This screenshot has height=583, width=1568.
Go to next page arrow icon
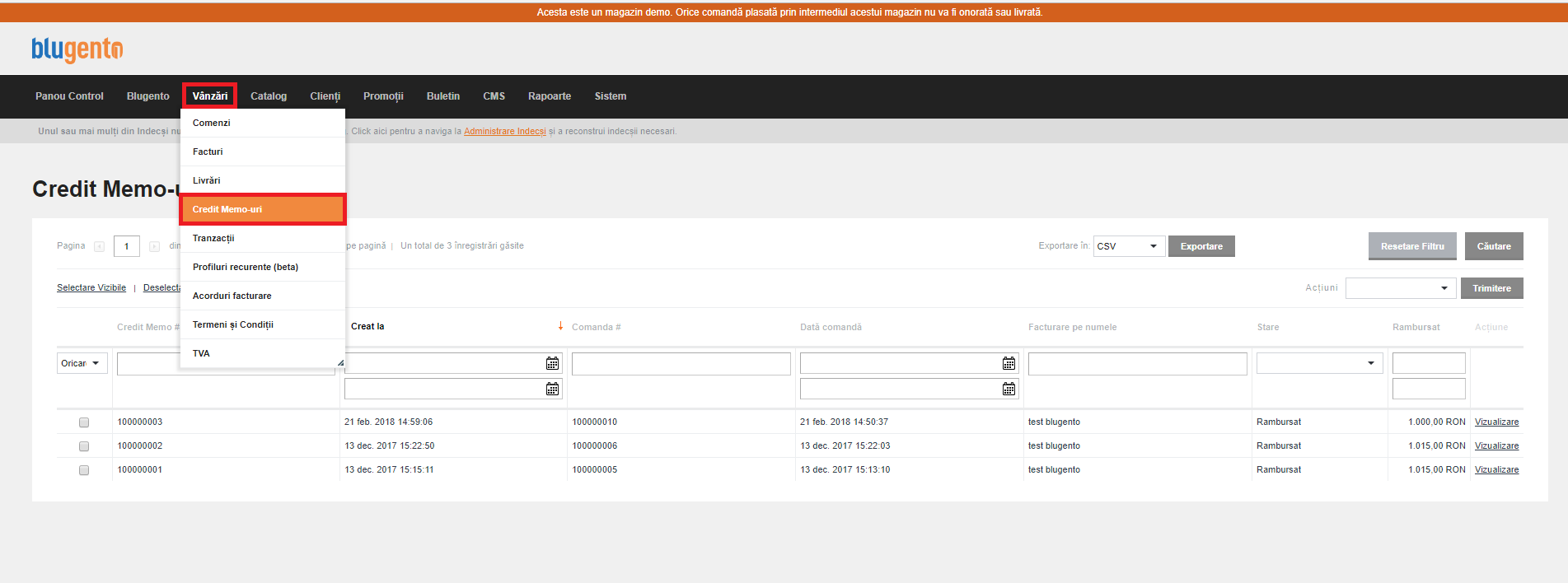pyautogui.click(x=154, y=246)
